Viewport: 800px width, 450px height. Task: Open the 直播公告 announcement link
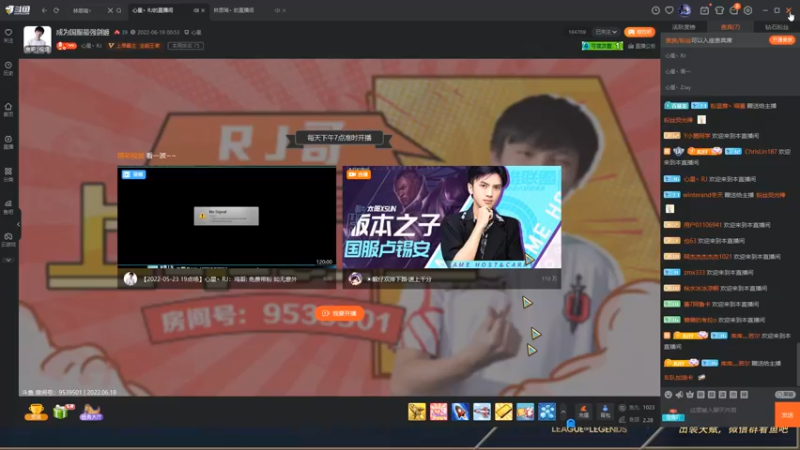point(642,46)
